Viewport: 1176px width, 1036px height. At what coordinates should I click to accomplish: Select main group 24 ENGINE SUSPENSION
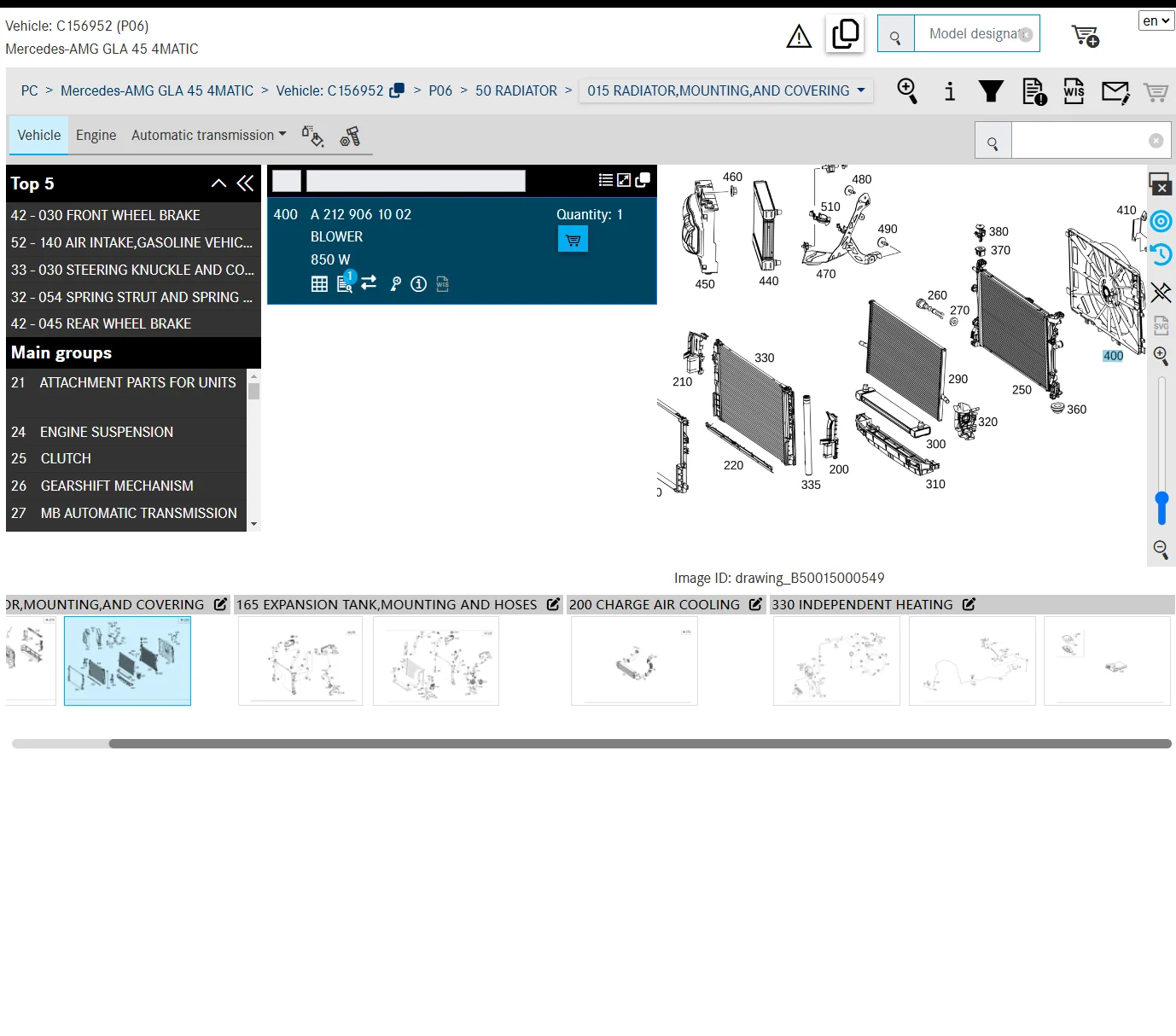126,432
